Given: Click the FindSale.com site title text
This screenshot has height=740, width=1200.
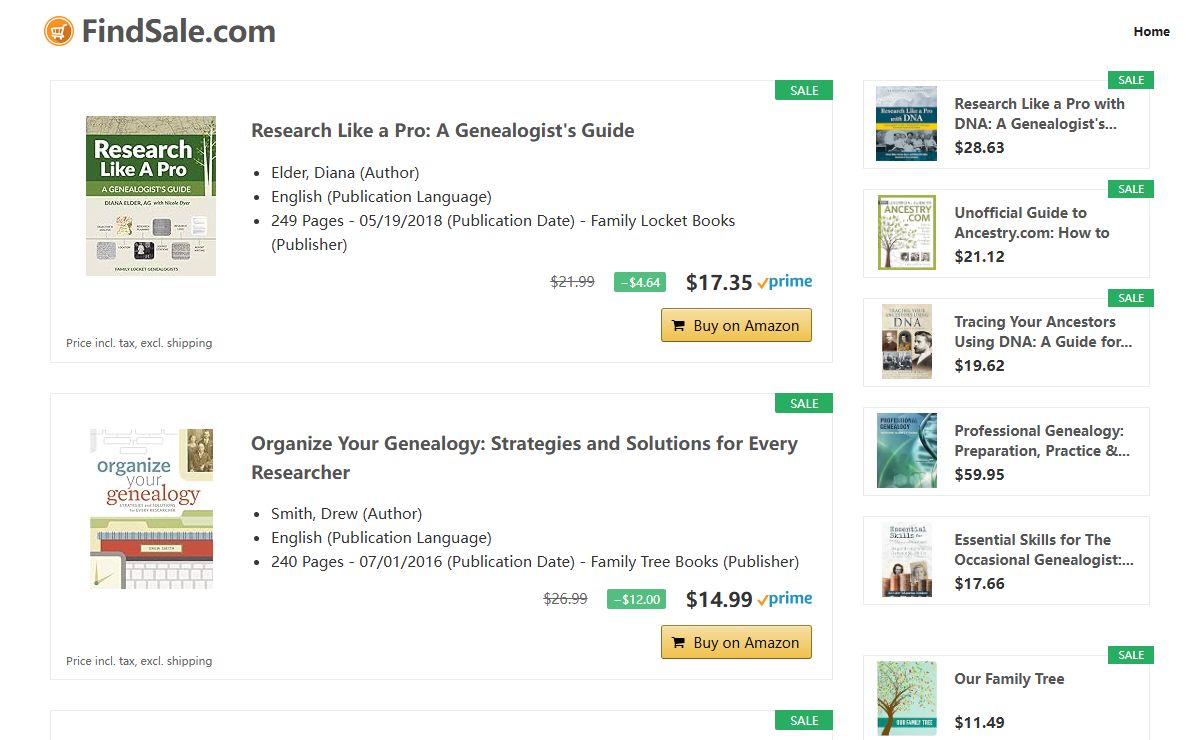Looking at the screenshot, I should 179,31.
